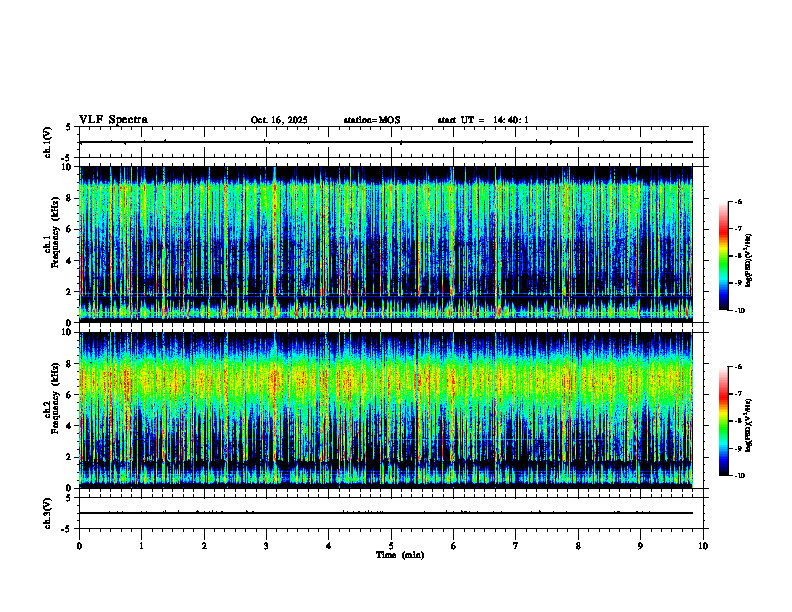Click the ch.1(V) waveform panel

point(391,142)
